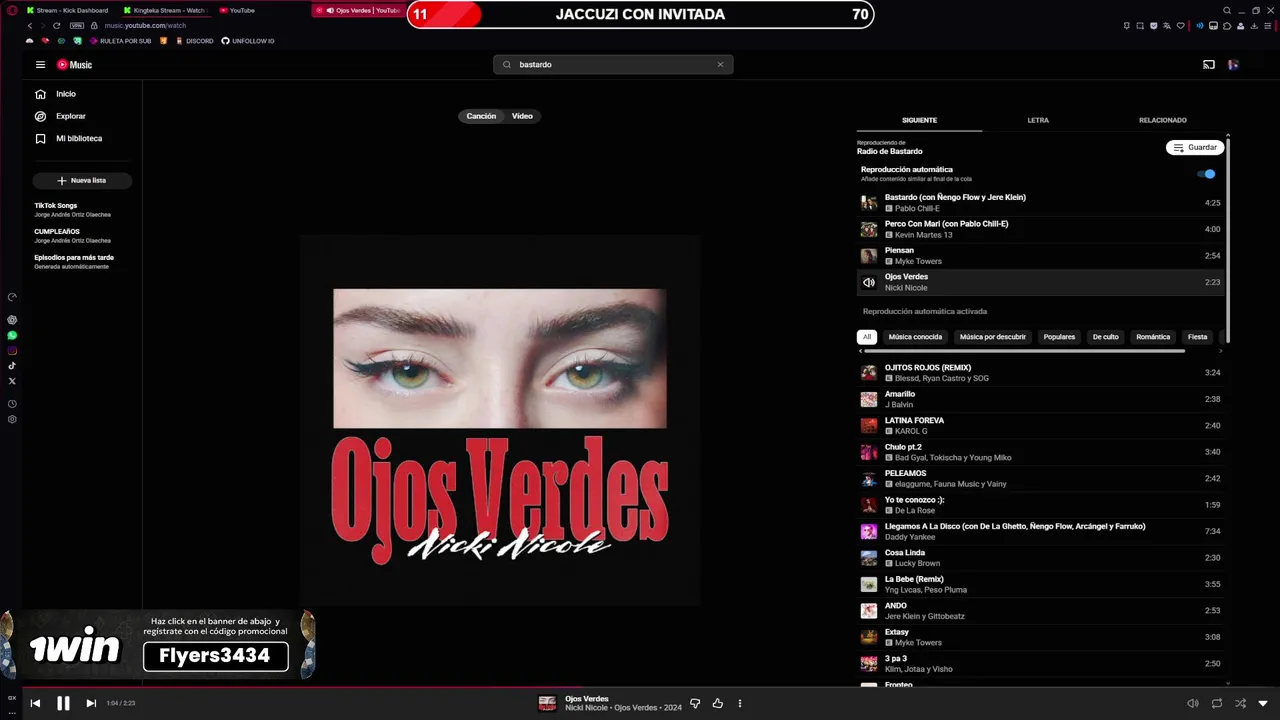This screenshot has height=720, width=1280.
Task: Play Chulo pt.2 track
Action: pos(1040,452)
